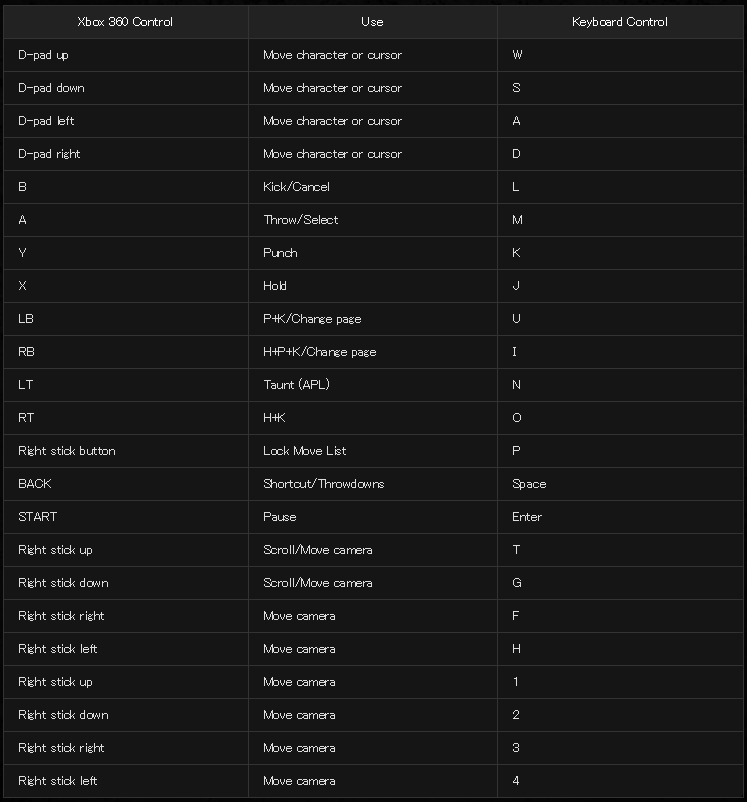Click the BACK control cell

[x=35, y=484]
